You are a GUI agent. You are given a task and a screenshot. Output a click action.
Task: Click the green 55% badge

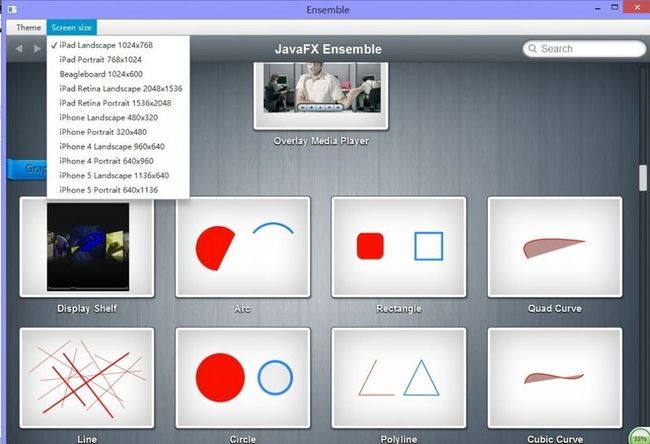[x=640, y=437]
